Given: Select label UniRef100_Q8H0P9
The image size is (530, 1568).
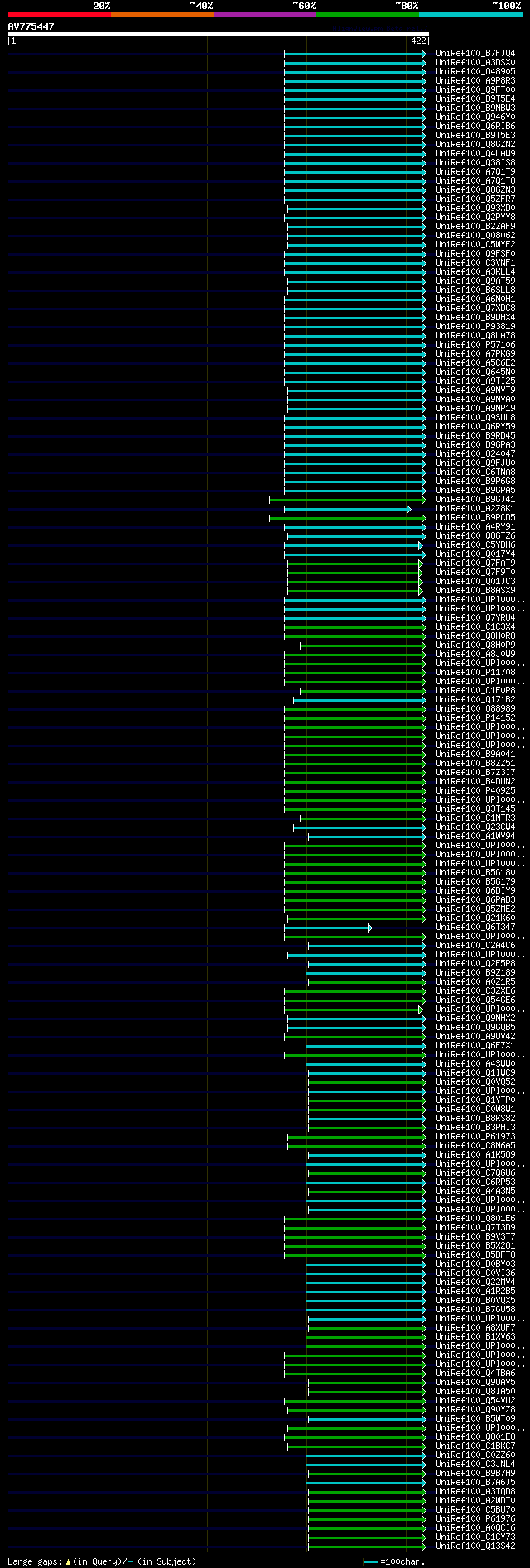Looking at the screenshot, I should 475,645.
